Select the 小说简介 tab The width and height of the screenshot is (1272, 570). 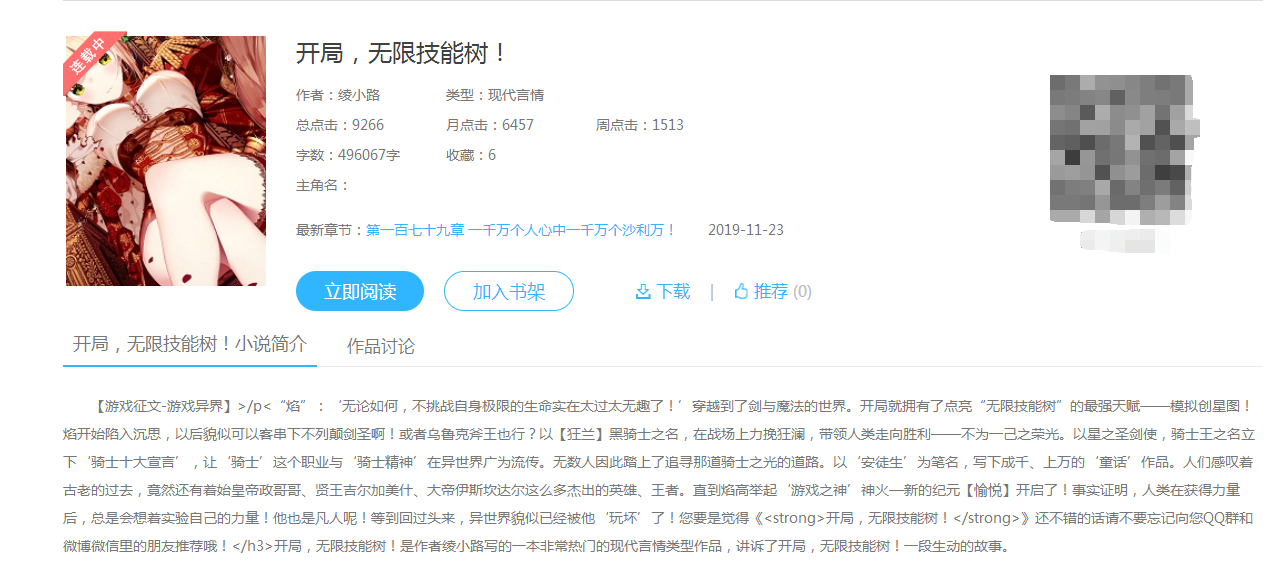[190, 344]
